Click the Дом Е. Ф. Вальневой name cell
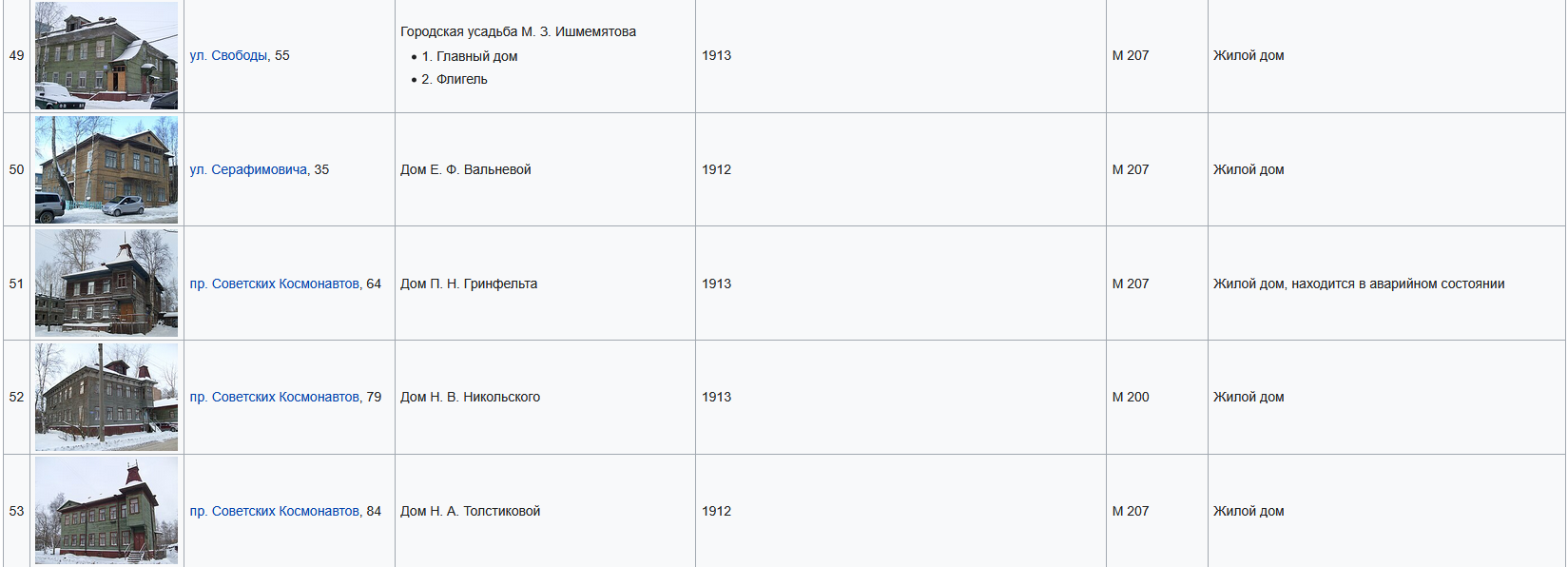Image resolution: width=1568 pixels, height=567 pixels. click(x=466, y=169)
